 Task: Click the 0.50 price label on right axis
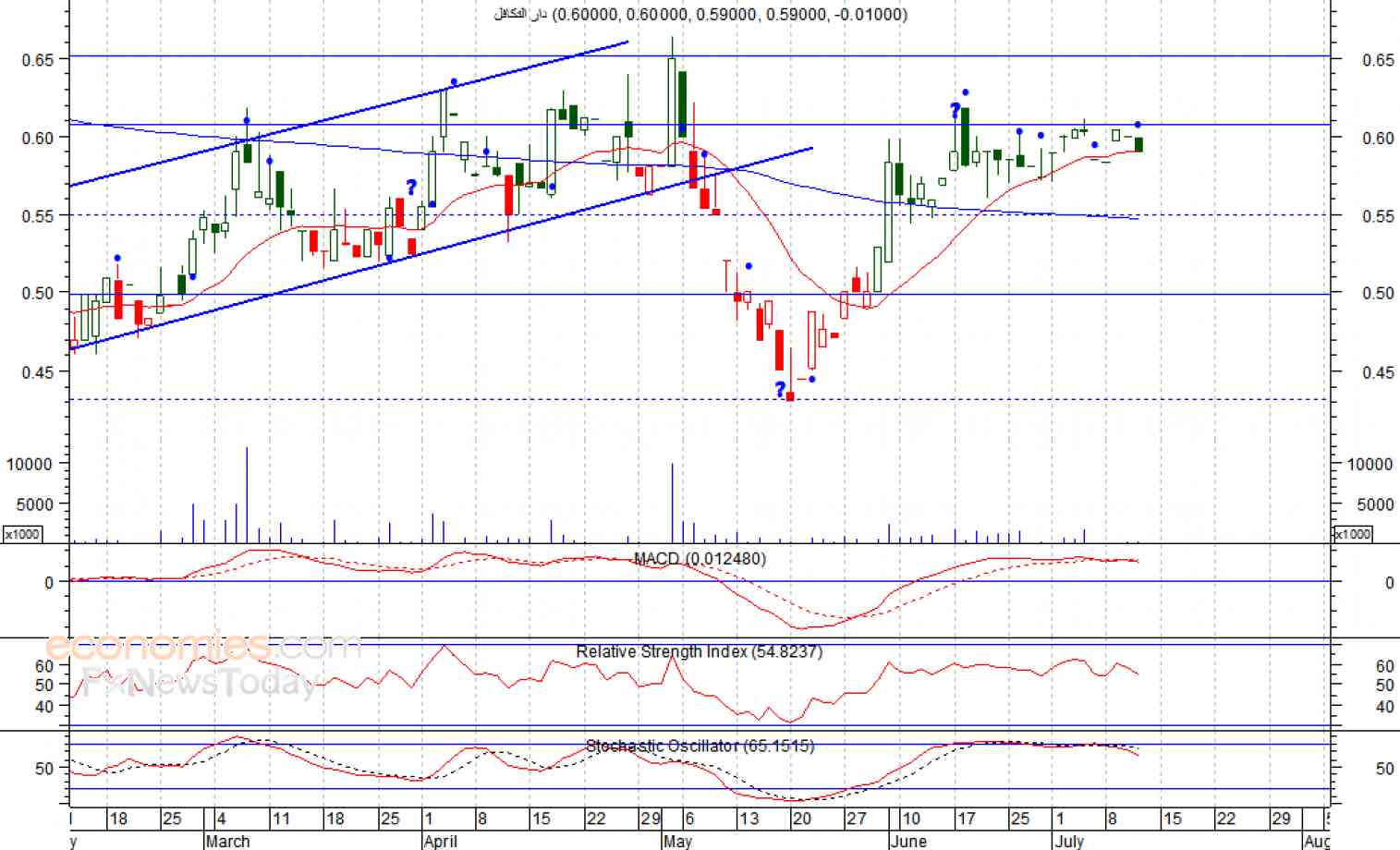(x=1378, y=294)
